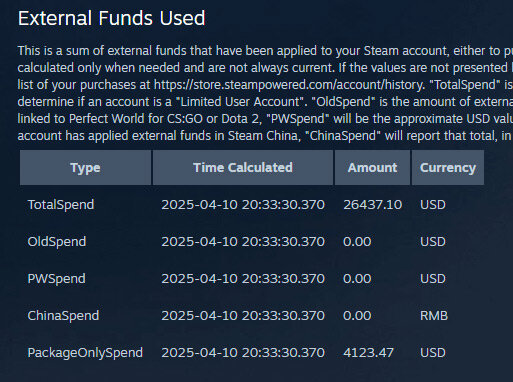Click the Amount column header
The height and width of the screenshot is (382, 513).
pyautogui.click(x=372, y=167)
